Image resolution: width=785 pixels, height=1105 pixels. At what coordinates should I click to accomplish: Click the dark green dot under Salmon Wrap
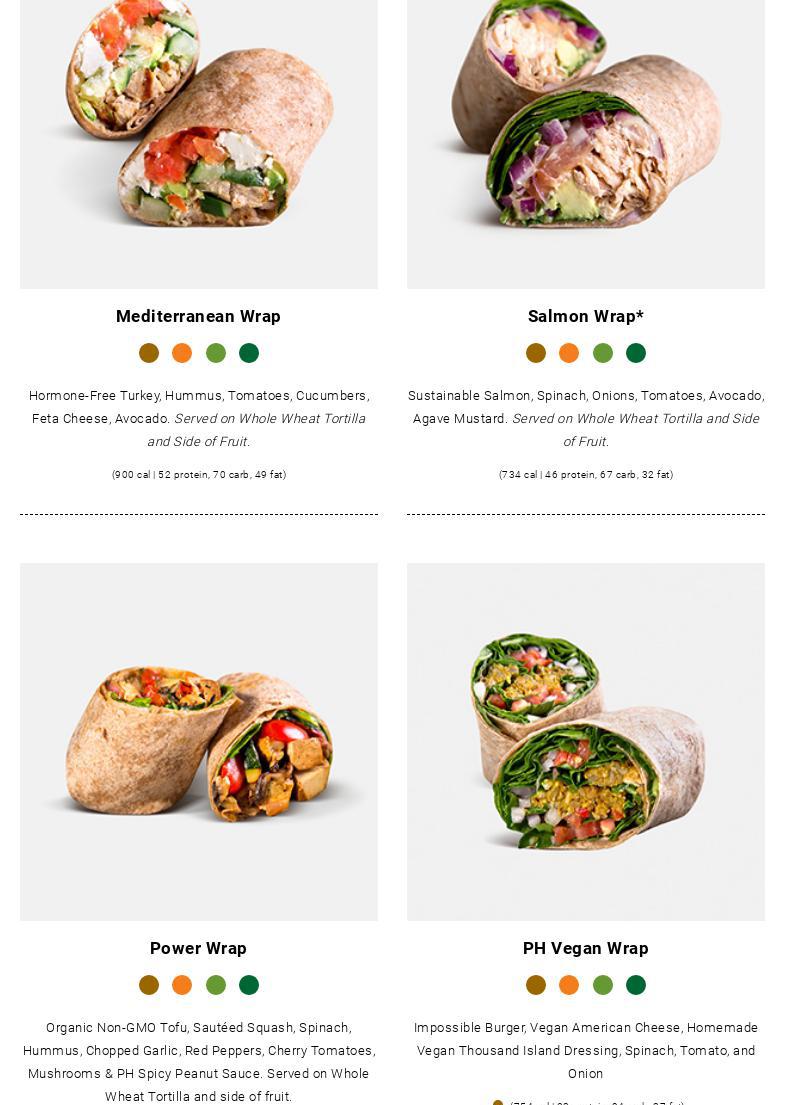[636, 353]
